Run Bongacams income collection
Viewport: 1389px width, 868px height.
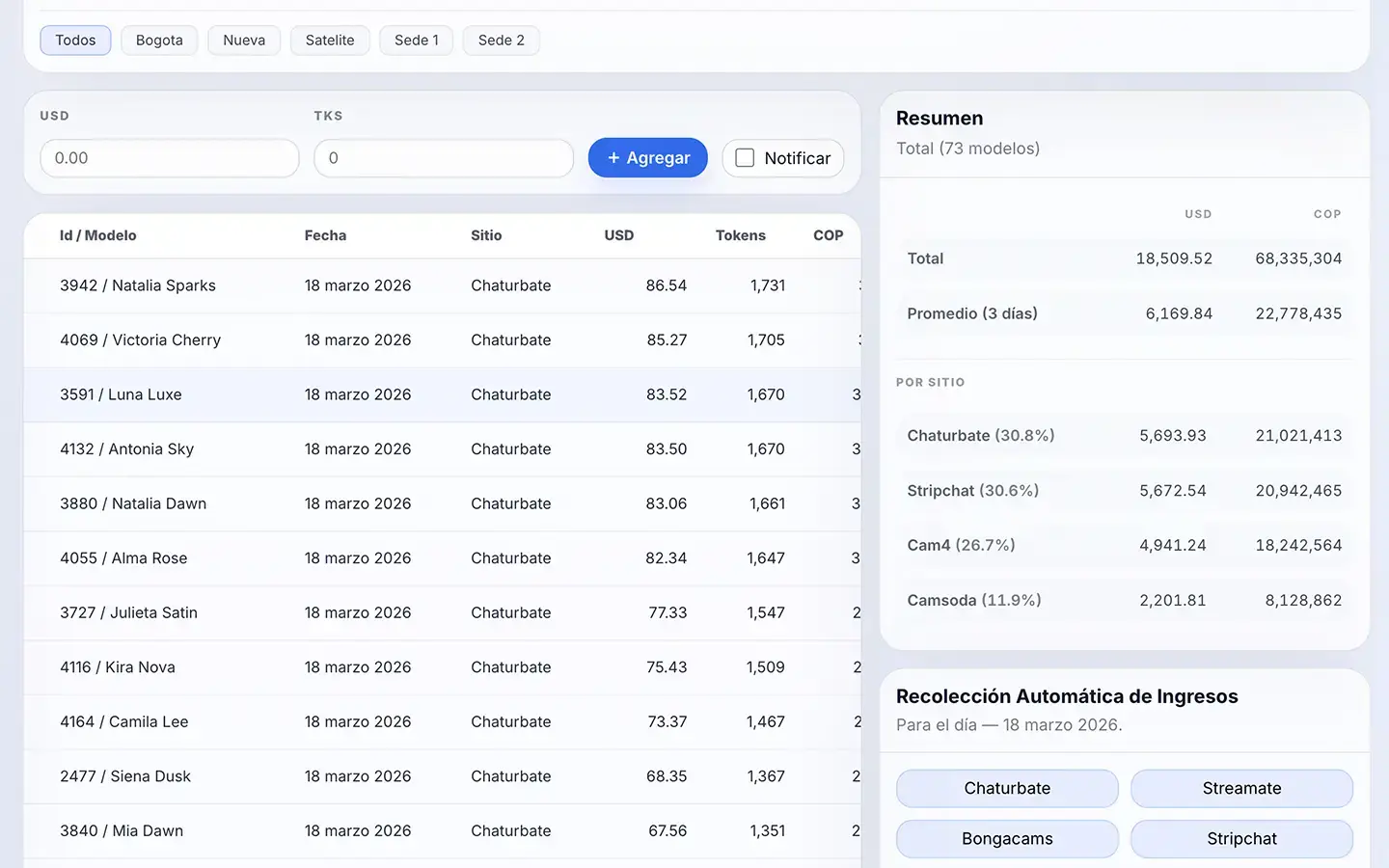pyautogui.click(x=1006, y=838)
